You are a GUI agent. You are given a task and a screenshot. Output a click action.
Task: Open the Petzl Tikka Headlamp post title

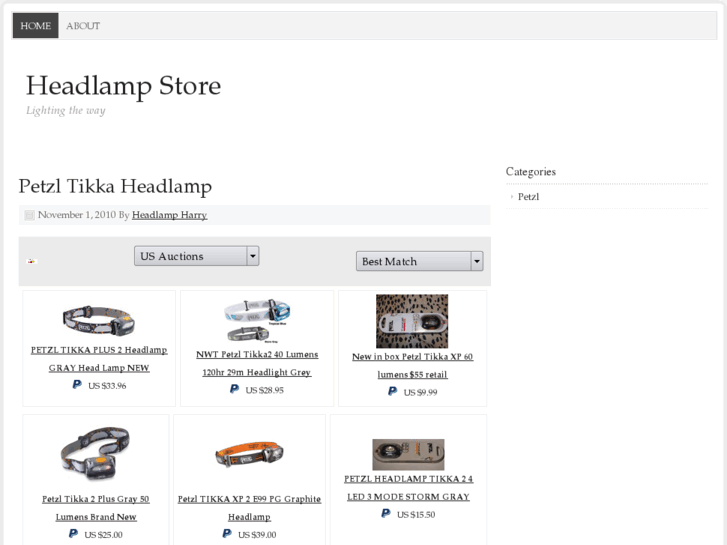tap(115, 186)
